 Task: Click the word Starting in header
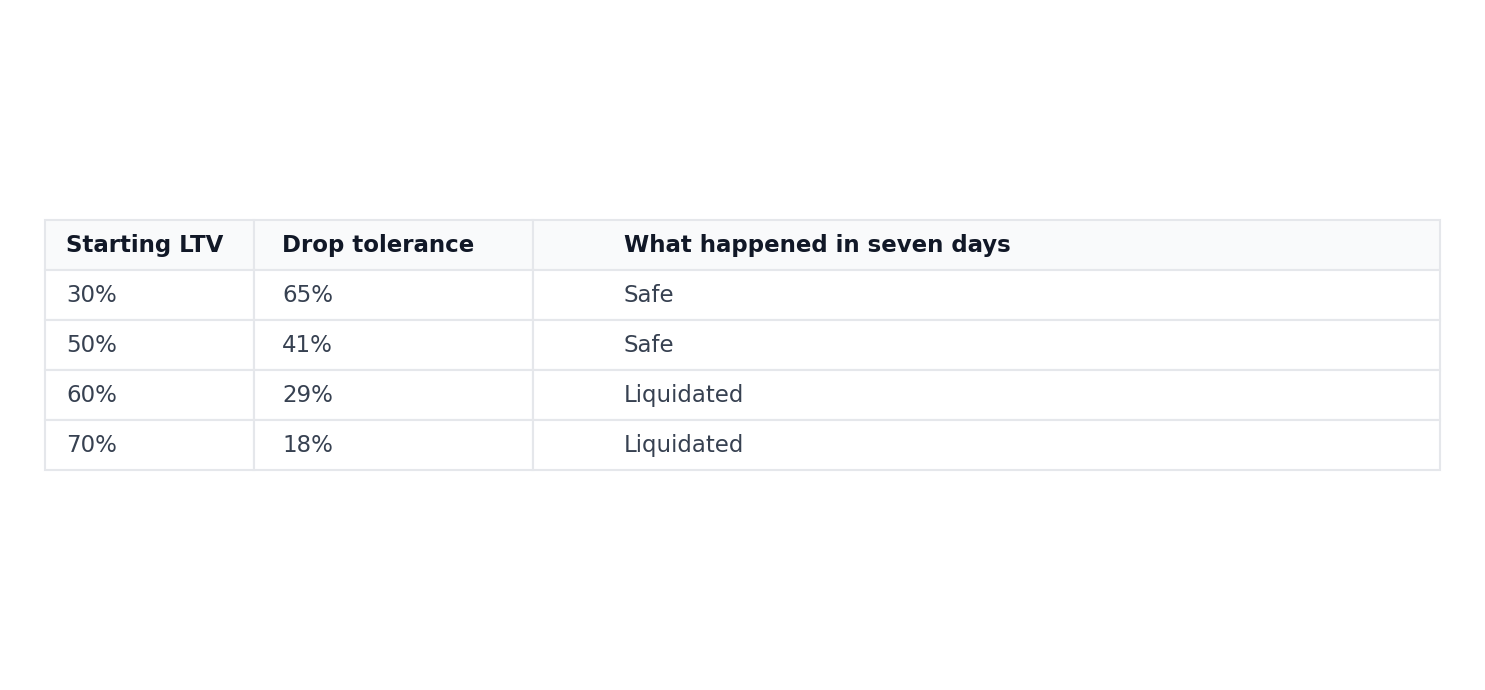119,245
